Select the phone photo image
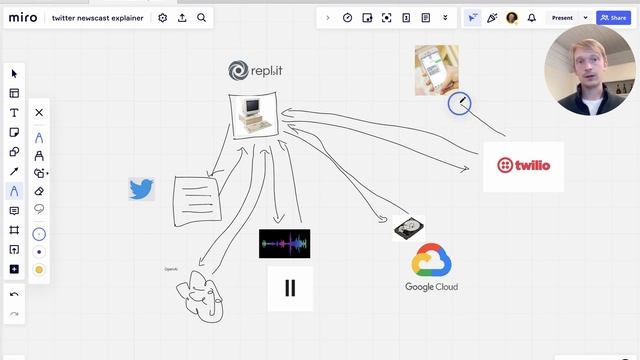The image size is (640, 360). [x=437, y=70]
